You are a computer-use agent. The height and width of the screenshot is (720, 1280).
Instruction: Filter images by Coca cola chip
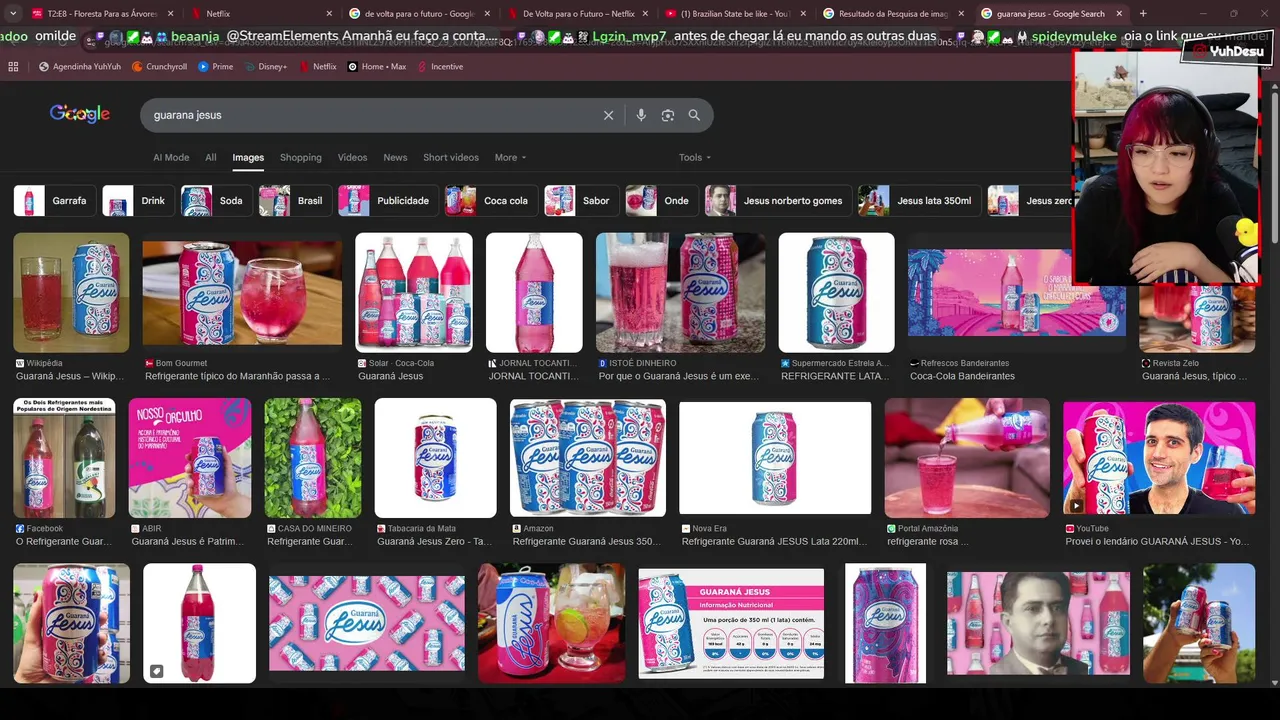[491, 201]
